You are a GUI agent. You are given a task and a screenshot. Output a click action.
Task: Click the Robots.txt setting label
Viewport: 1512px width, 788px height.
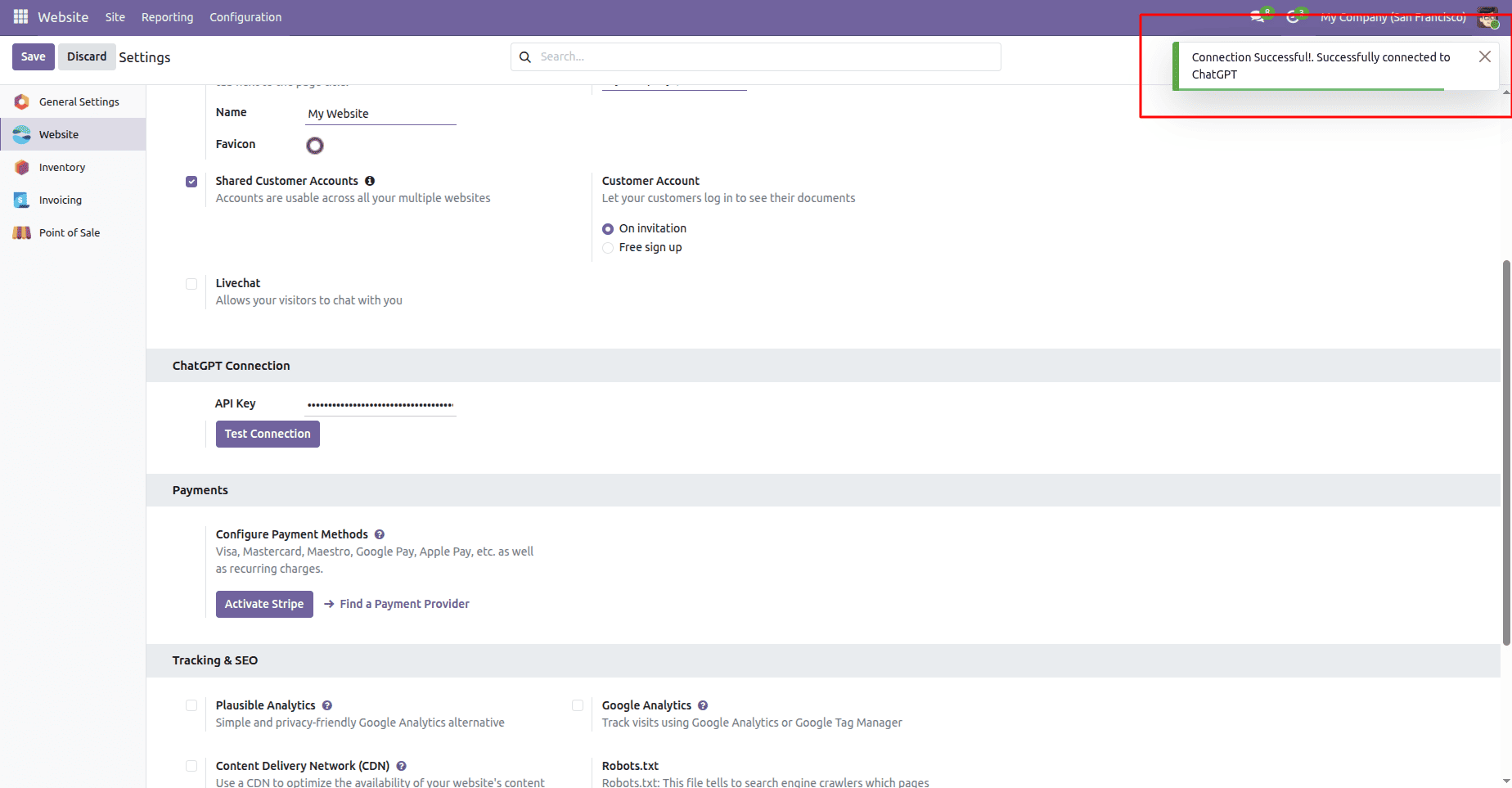[630, 766]
